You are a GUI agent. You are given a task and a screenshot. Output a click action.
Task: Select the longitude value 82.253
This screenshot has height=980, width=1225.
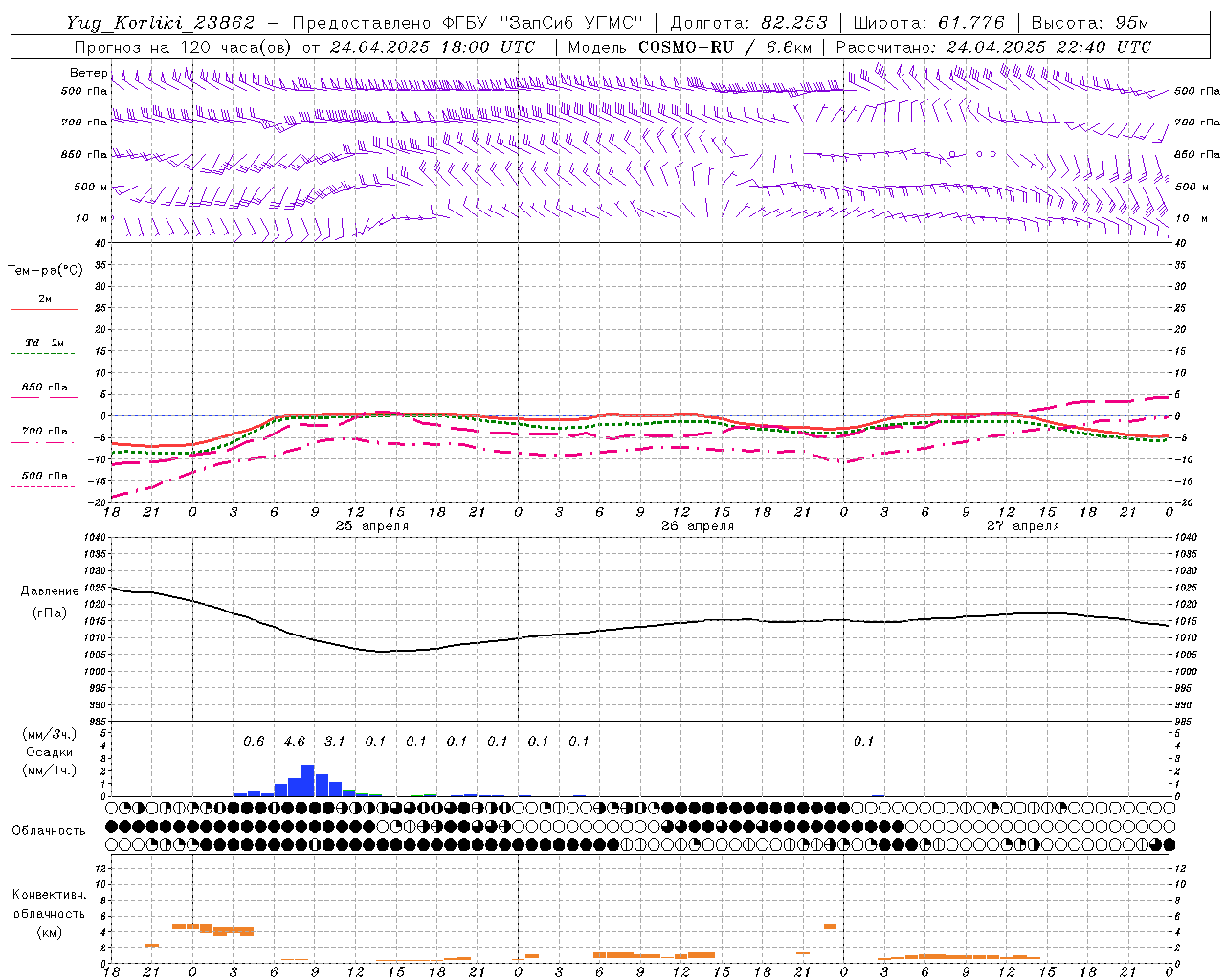[x=795, y=23]
